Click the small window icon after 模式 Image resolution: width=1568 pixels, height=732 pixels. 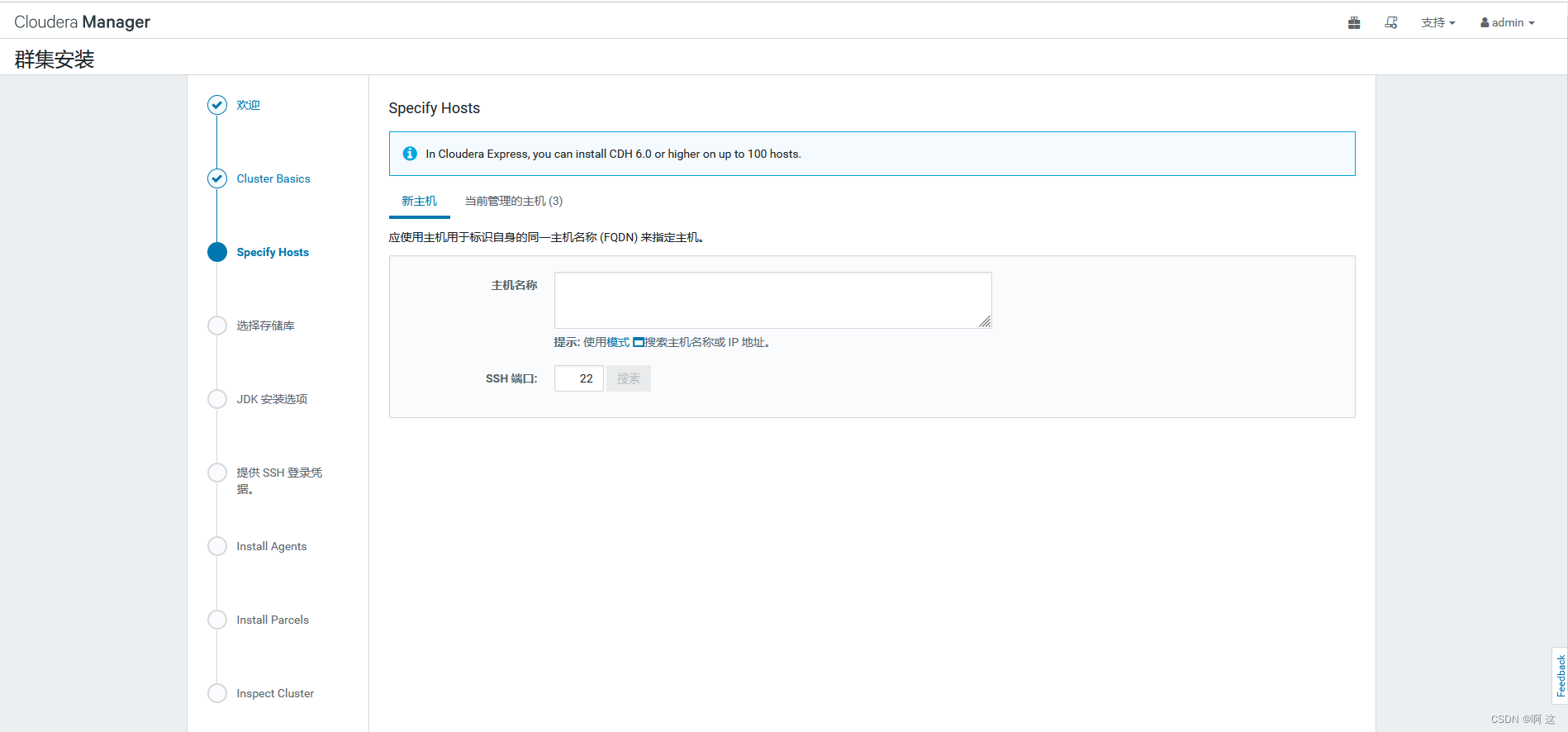pos(638,343)
